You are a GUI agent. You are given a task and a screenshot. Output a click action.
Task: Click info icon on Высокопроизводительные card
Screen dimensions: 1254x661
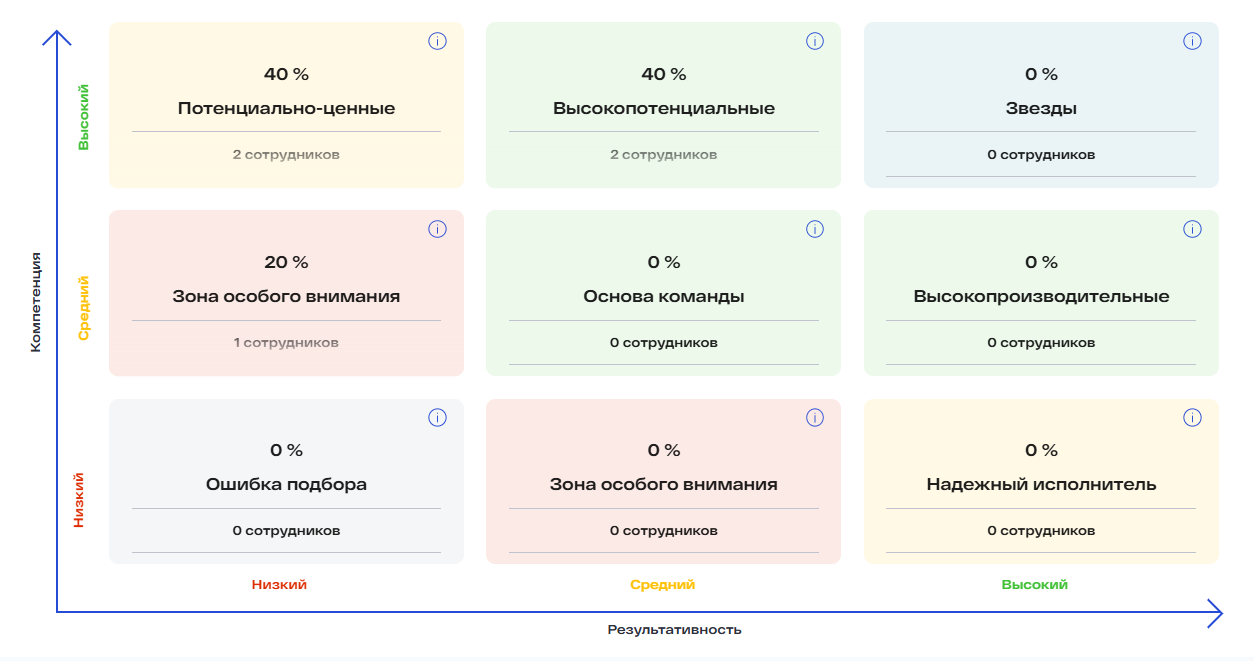click(1192, 229)
